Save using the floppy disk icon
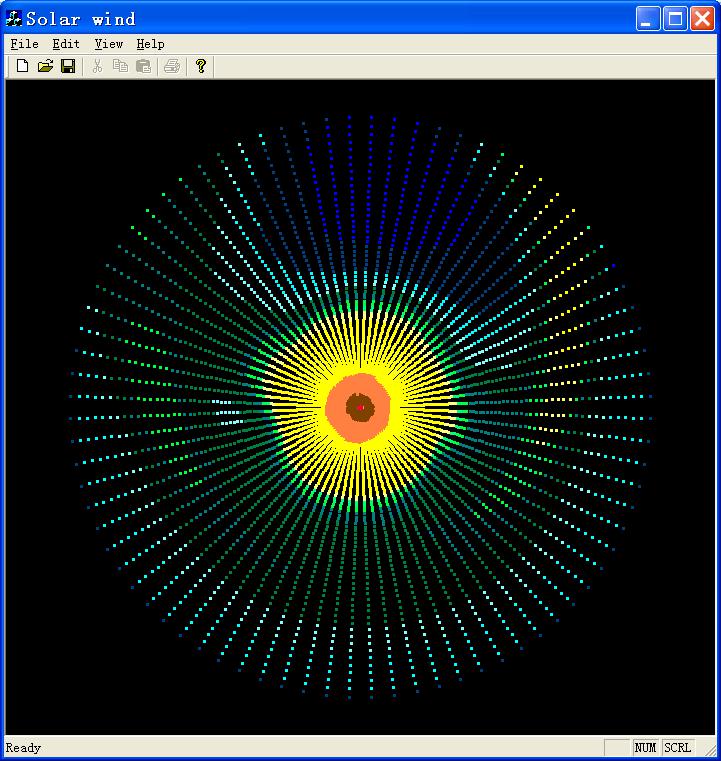This screenshot has width=721, height=761. (x=68, y=66)
